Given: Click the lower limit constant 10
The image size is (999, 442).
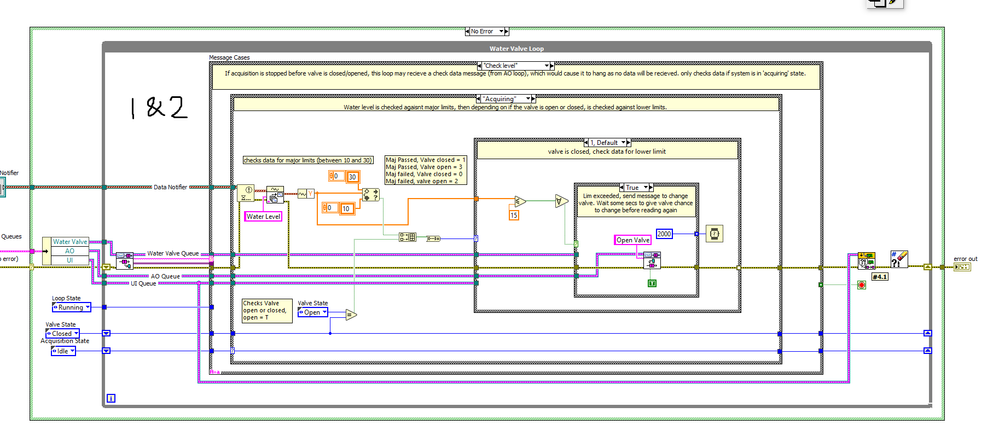Looking at the screenshot, I should 347,208.
